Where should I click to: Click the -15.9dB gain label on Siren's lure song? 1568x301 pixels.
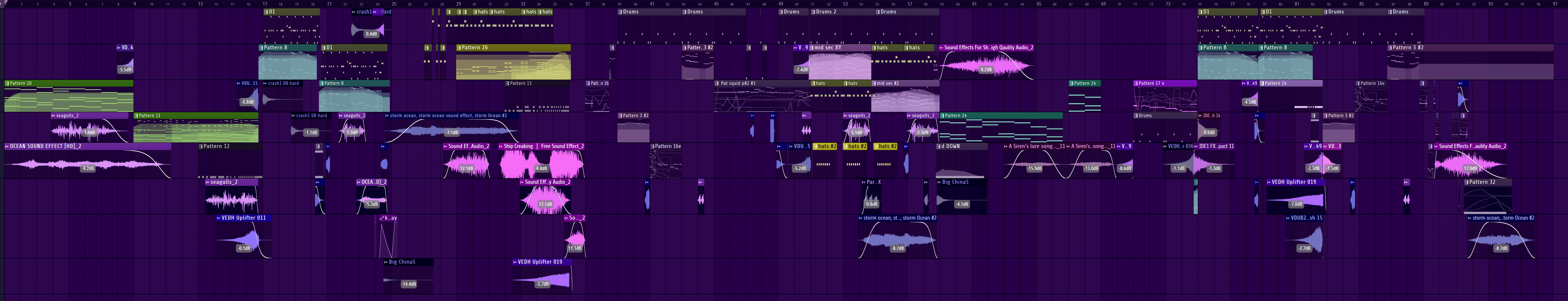pos(1034,169)
